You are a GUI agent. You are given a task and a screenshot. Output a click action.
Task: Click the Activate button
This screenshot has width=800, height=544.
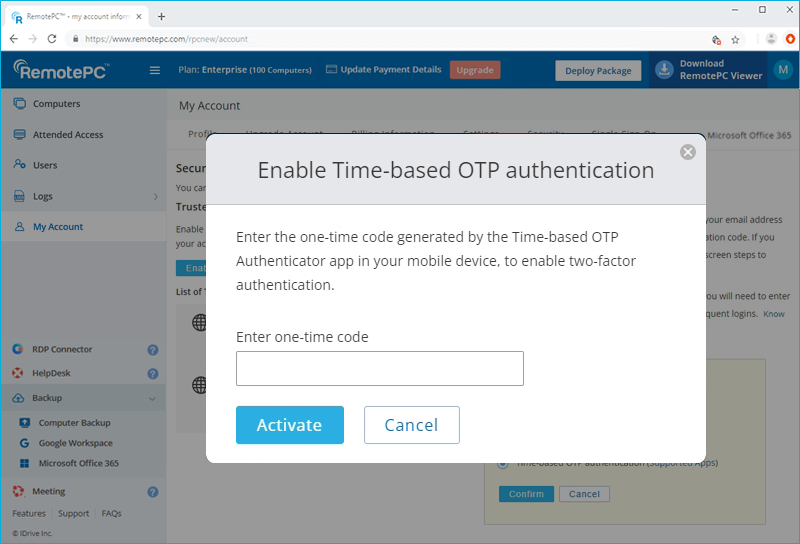(x=289, y=425)
